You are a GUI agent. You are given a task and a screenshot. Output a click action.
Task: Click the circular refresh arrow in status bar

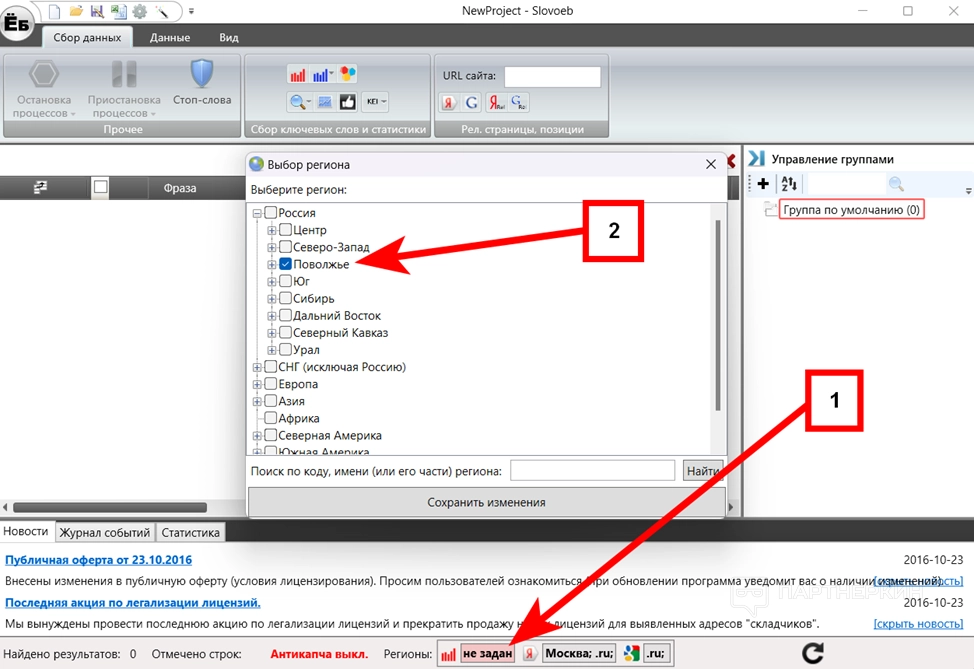coord(813,653)
